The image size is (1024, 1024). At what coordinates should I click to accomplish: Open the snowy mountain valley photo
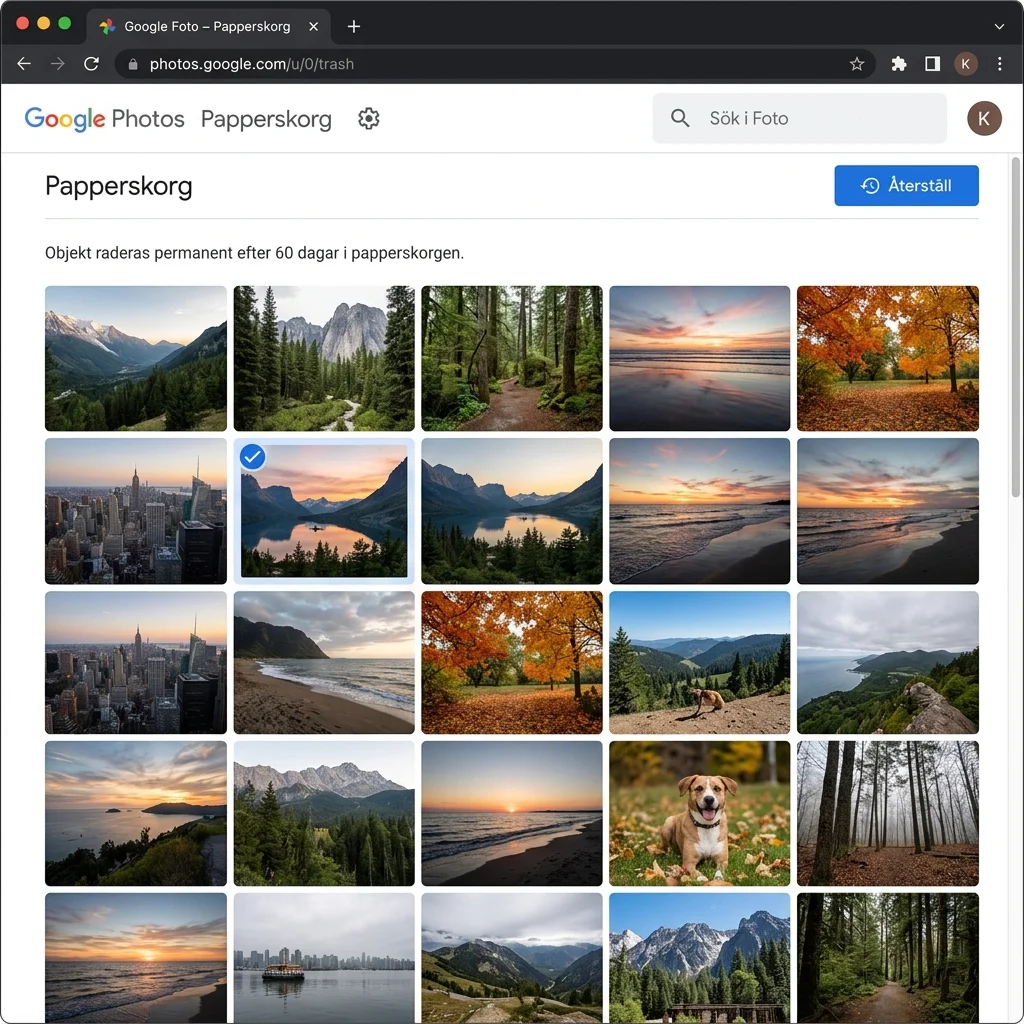click(x=136, y=359)
